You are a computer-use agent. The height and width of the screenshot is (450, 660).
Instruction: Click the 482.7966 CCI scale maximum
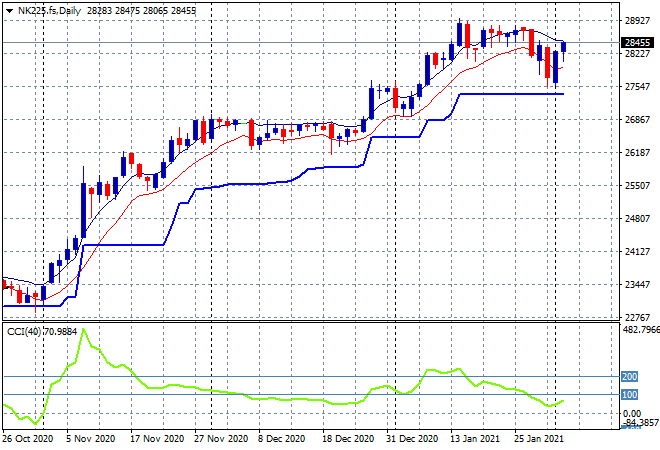641,329
